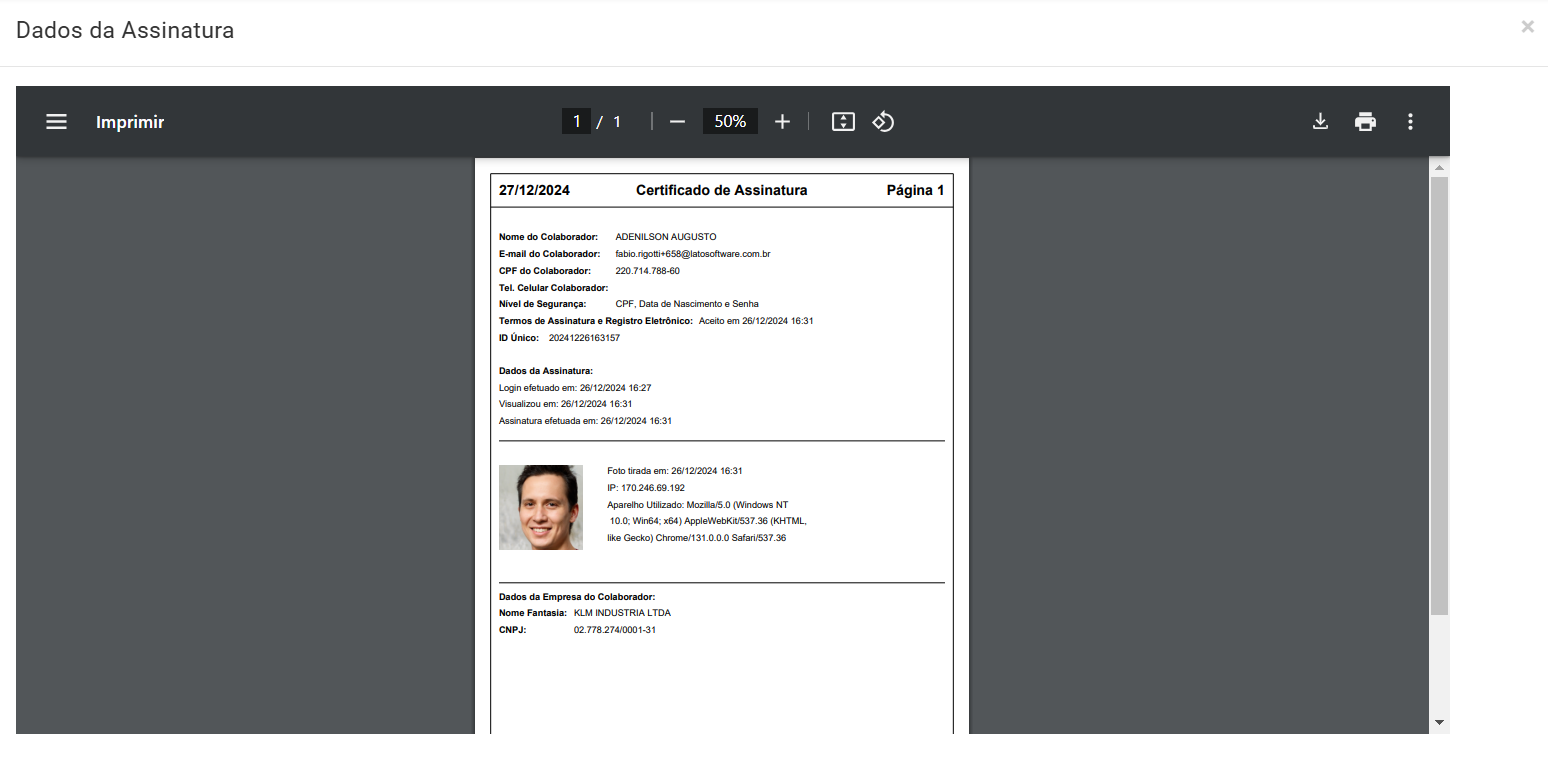Select the 50% zoom level field
The width and height of the screenshot is (1548, 759).
pos(730,122)
